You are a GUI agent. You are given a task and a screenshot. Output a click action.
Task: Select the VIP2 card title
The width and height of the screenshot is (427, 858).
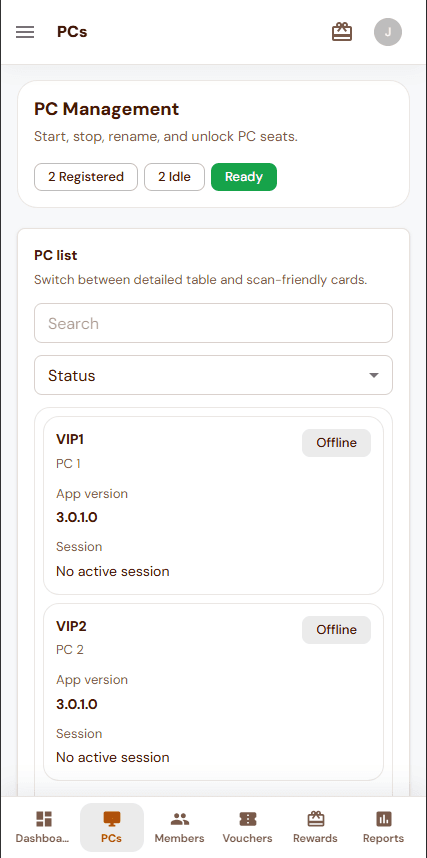pos(71,626)
